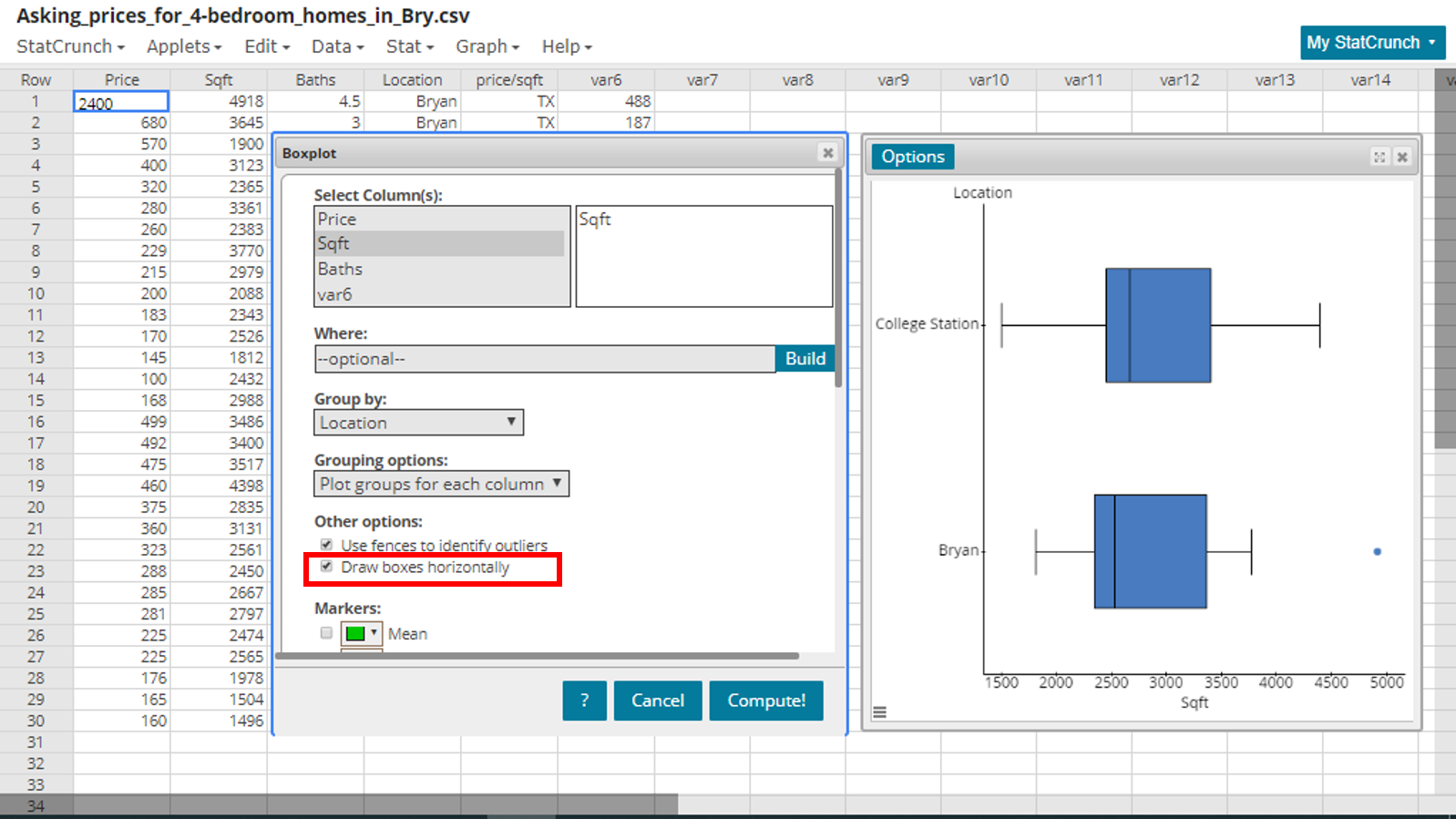The image size is (1456, 819).
Task: Open the Group by Location dropdown
Action: tap(418, 423)
